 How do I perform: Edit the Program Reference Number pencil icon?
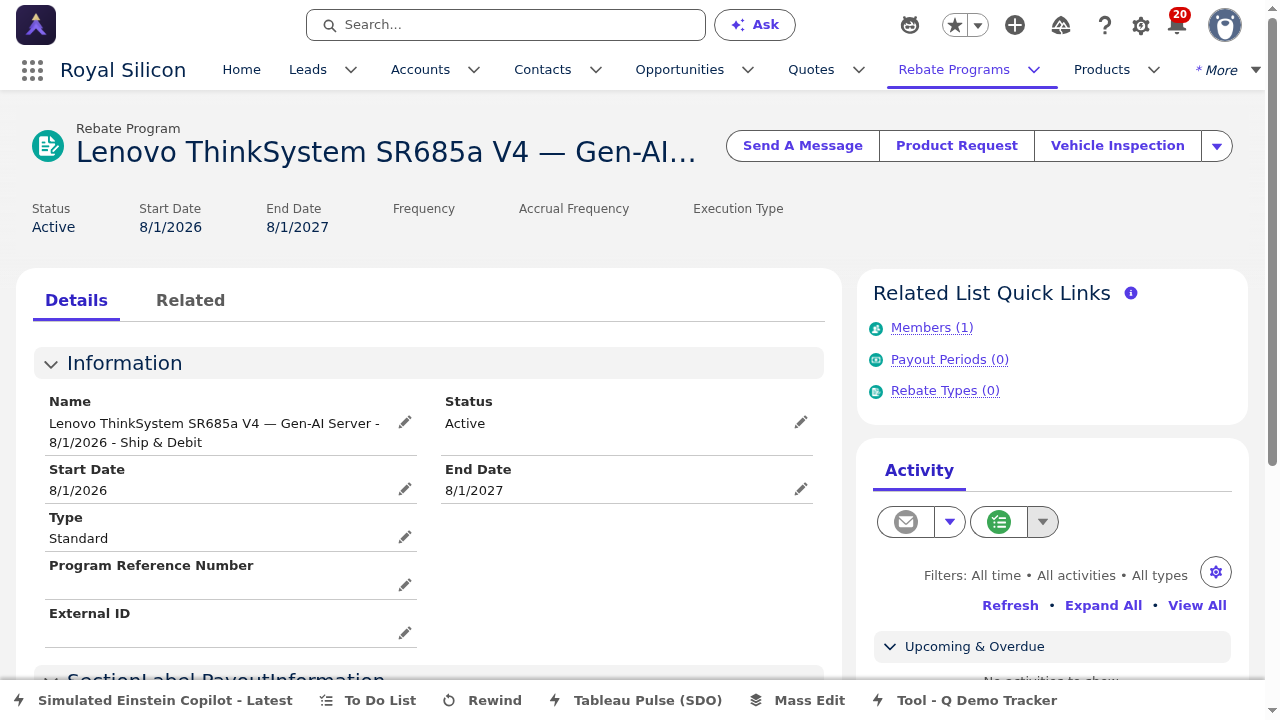[405, 585]
